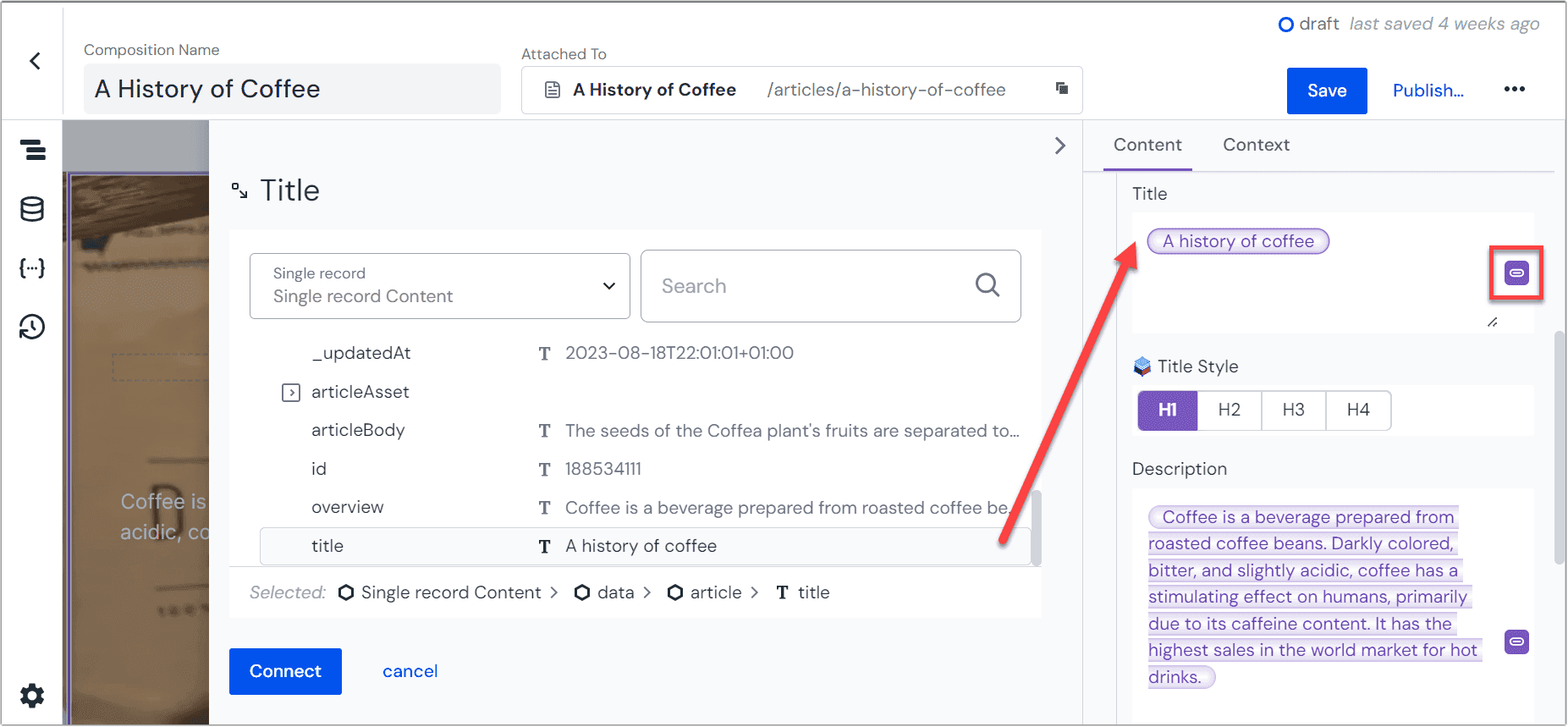Click the cancel link
Image resolution: width=1568 pixels, height=727 pixels.
pos(410,671)
